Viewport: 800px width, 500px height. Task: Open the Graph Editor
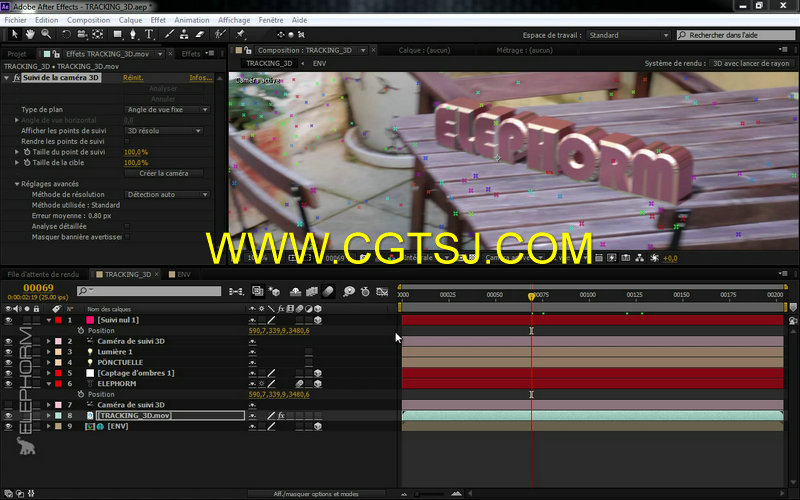[382, 291]
